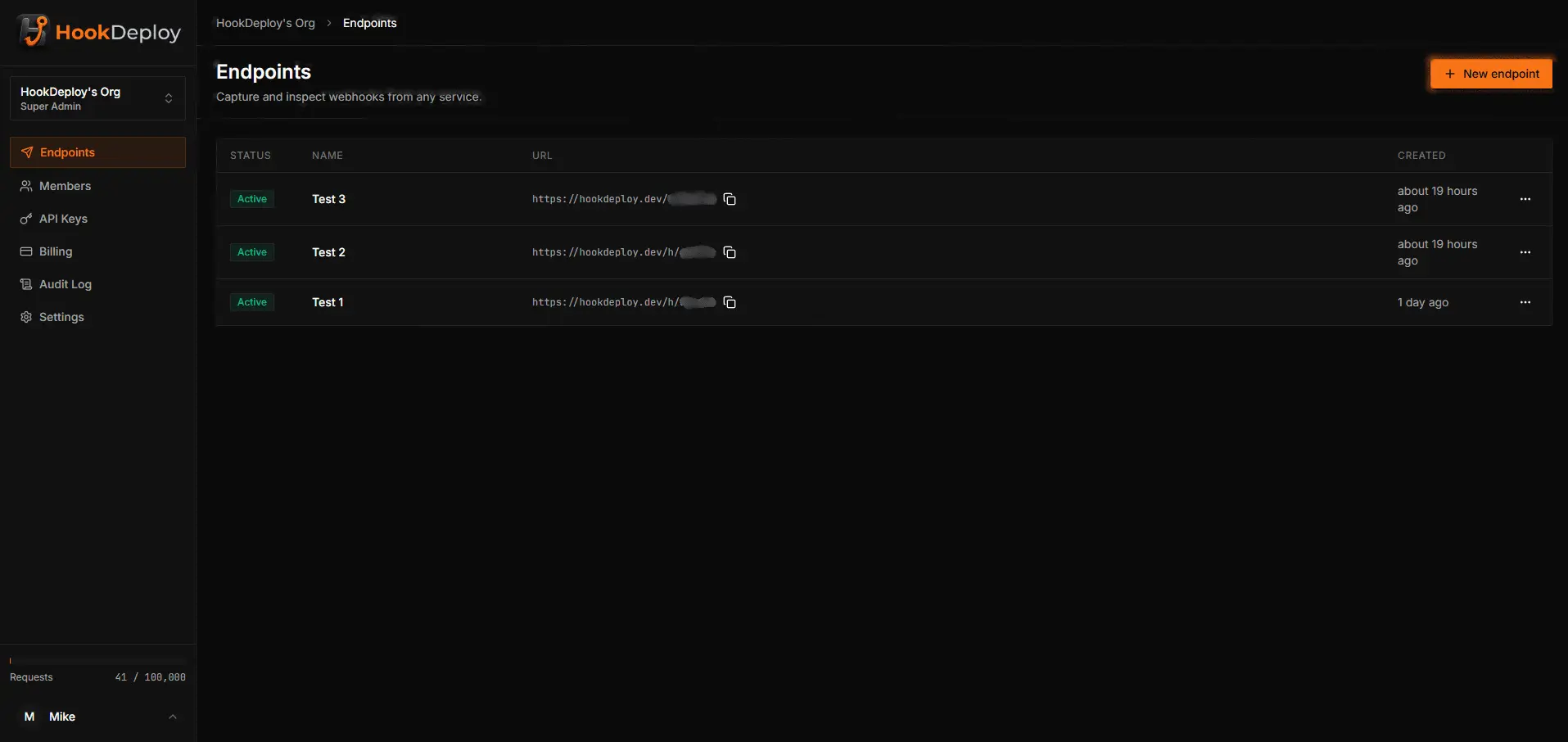Click the URL column header

click(x=542, y=156)
